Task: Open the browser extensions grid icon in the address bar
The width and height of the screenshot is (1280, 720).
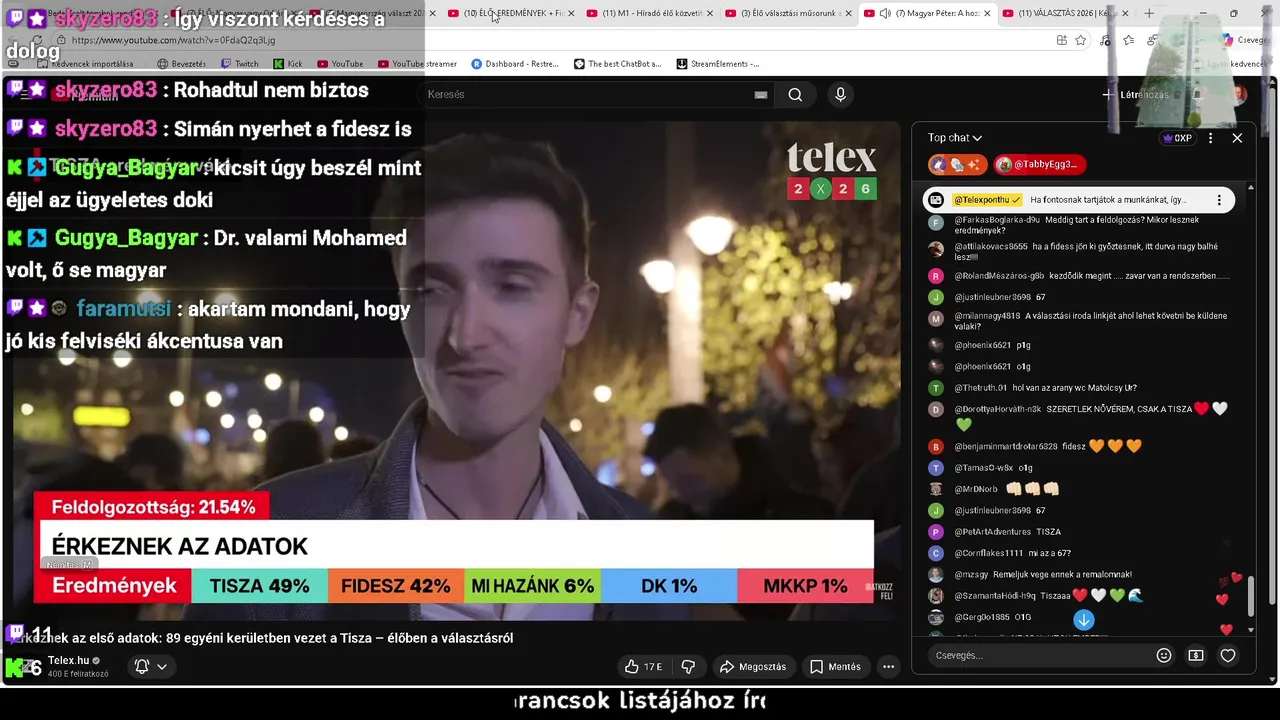Action: (1061, 40)
